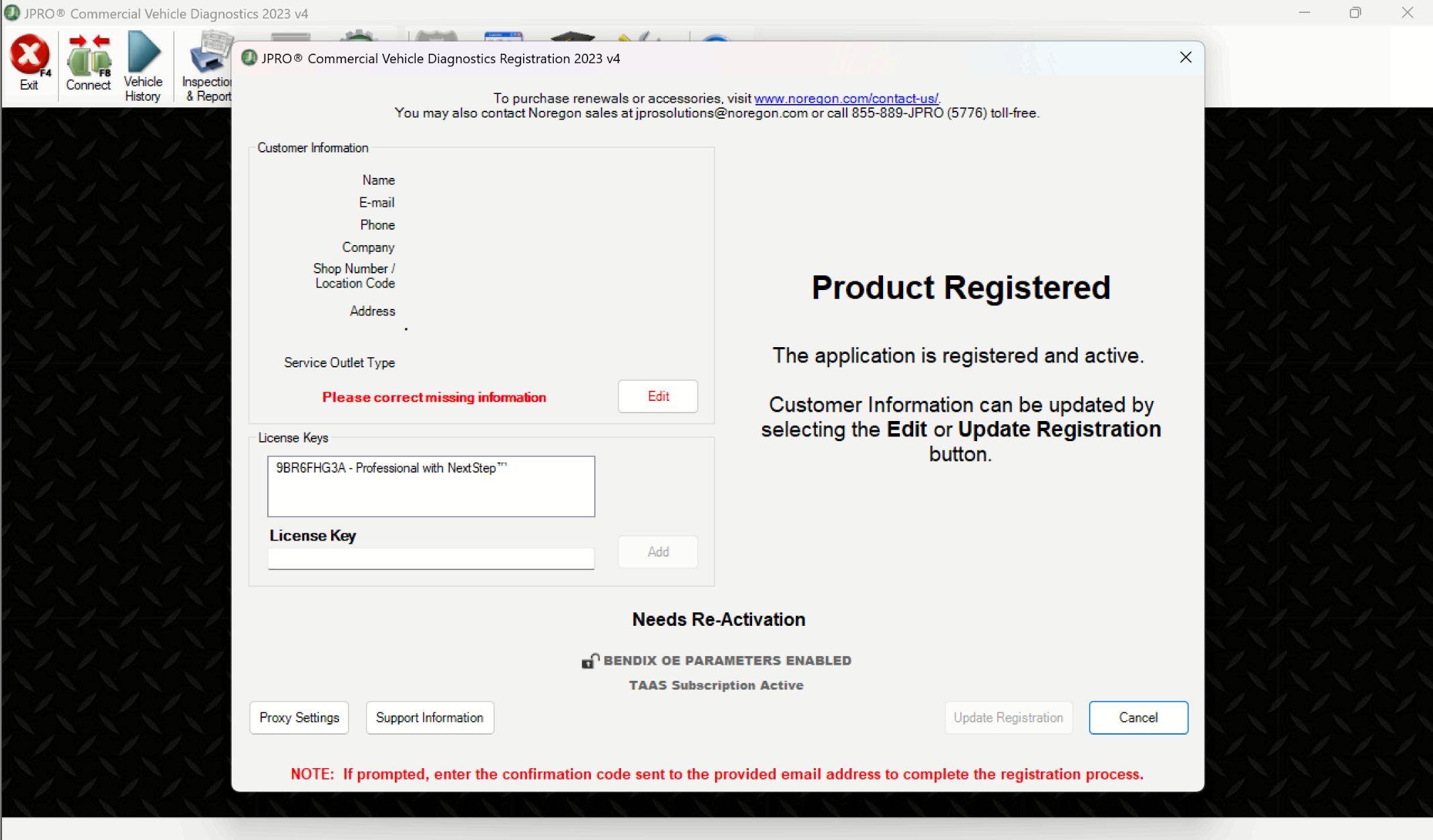Click the Address field label
Image resolution: width=1433 pixels, height=840 pixels.
click(373, 311)
